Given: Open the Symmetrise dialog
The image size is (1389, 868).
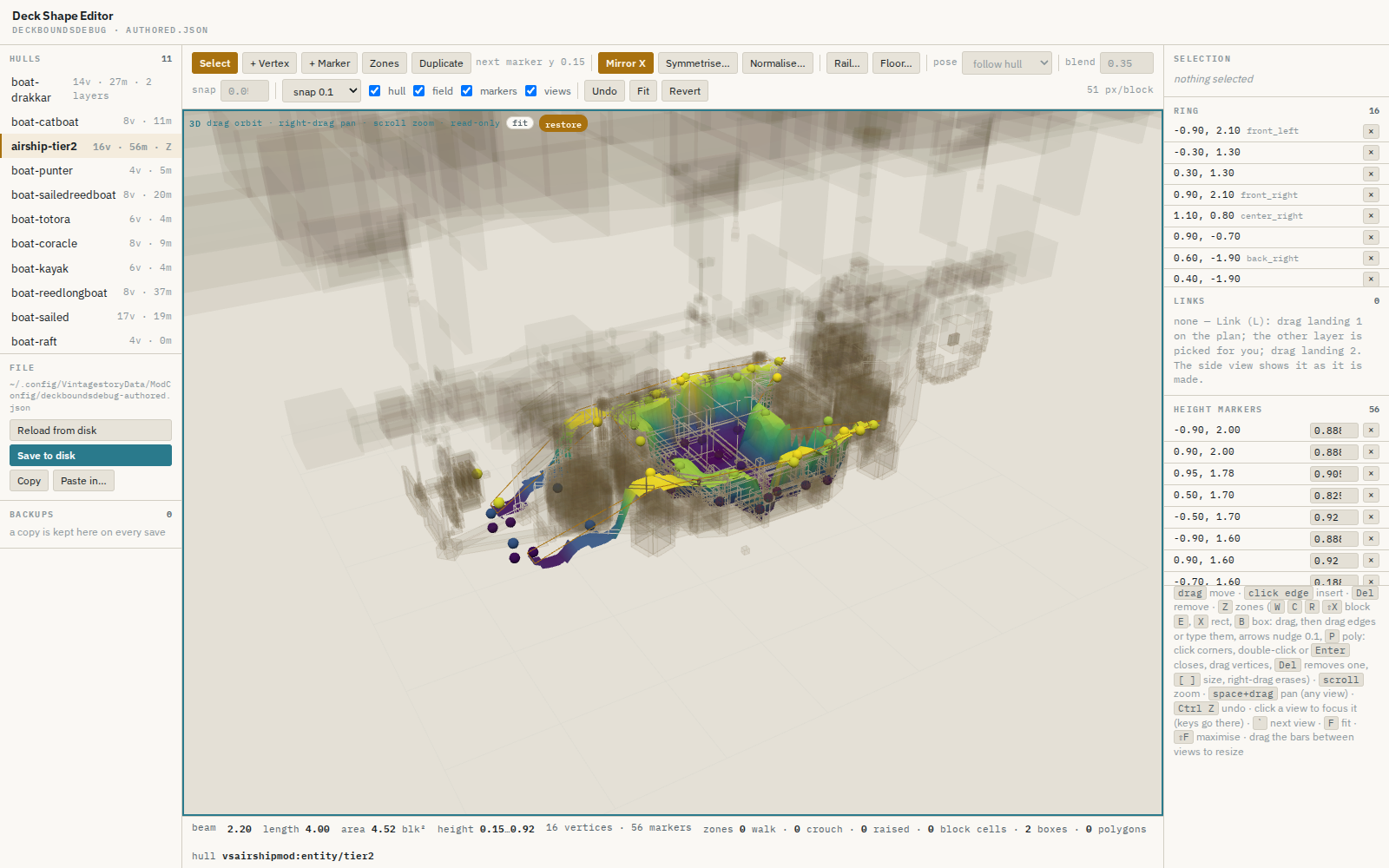Looking at the screenshot, I should pyautogui.click(x=697, y=63).
